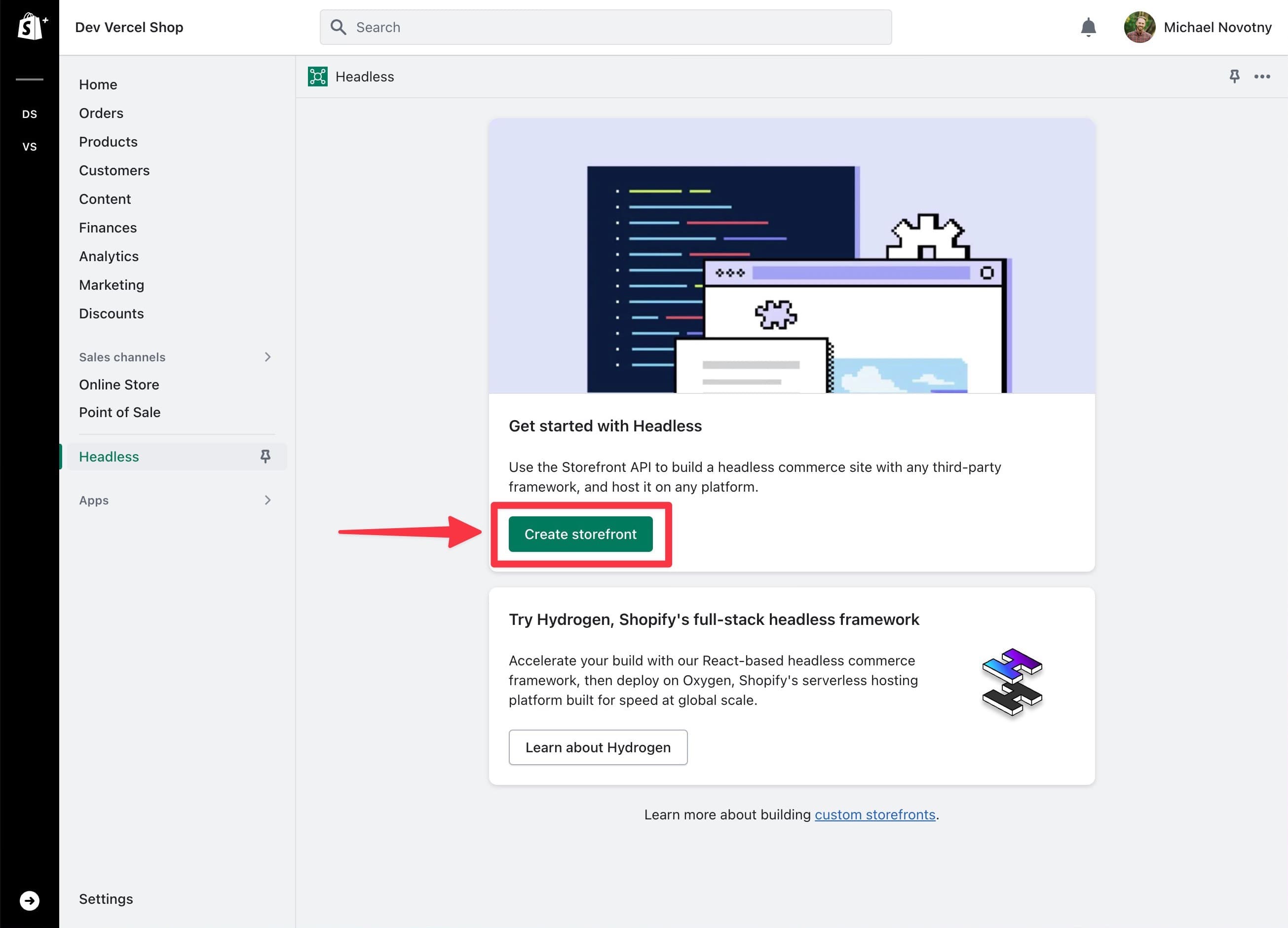Expand the Apps section
The image size is (1288, 928).
pyautogui.click(x=267, y=500)
